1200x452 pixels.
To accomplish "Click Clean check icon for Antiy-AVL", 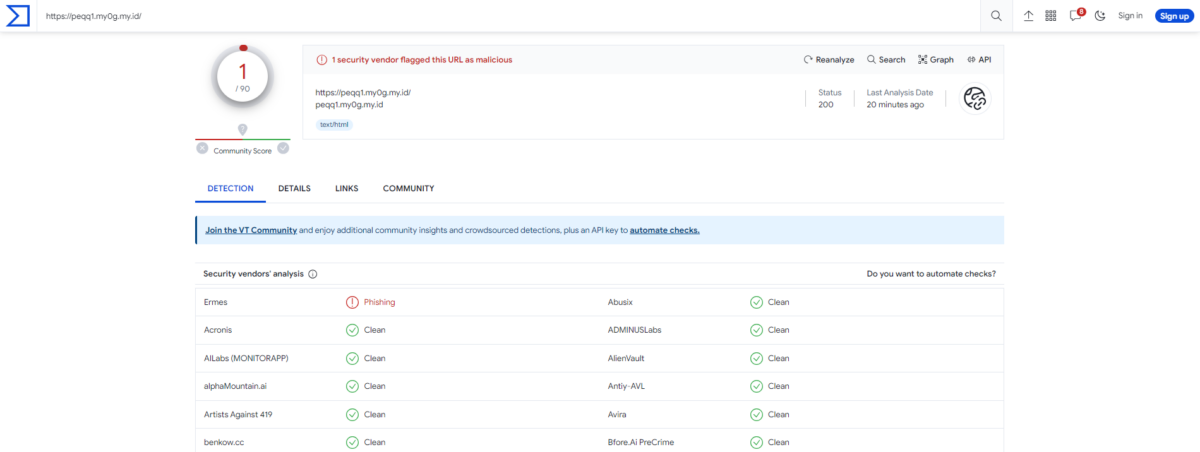I will point(756,386).
